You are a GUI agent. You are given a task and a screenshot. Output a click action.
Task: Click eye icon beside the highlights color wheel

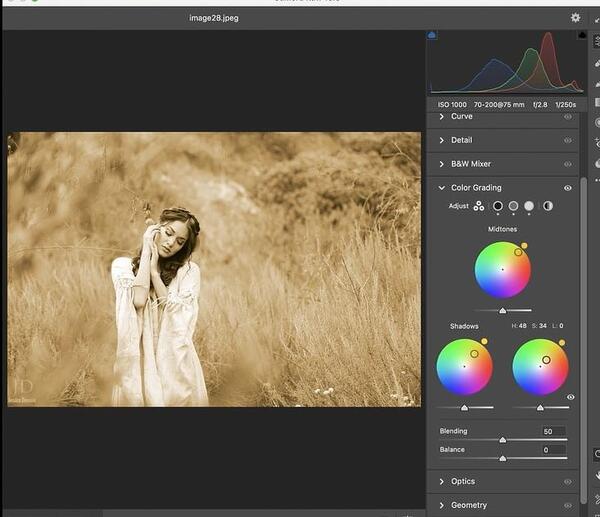pyautogui.click(x=571, y=397)
